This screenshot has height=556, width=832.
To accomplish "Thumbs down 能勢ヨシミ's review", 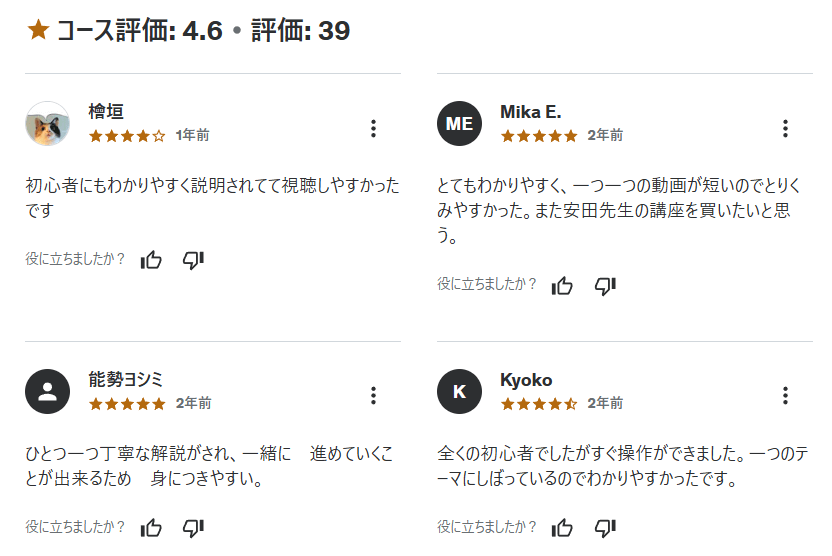I will [193, 528].
